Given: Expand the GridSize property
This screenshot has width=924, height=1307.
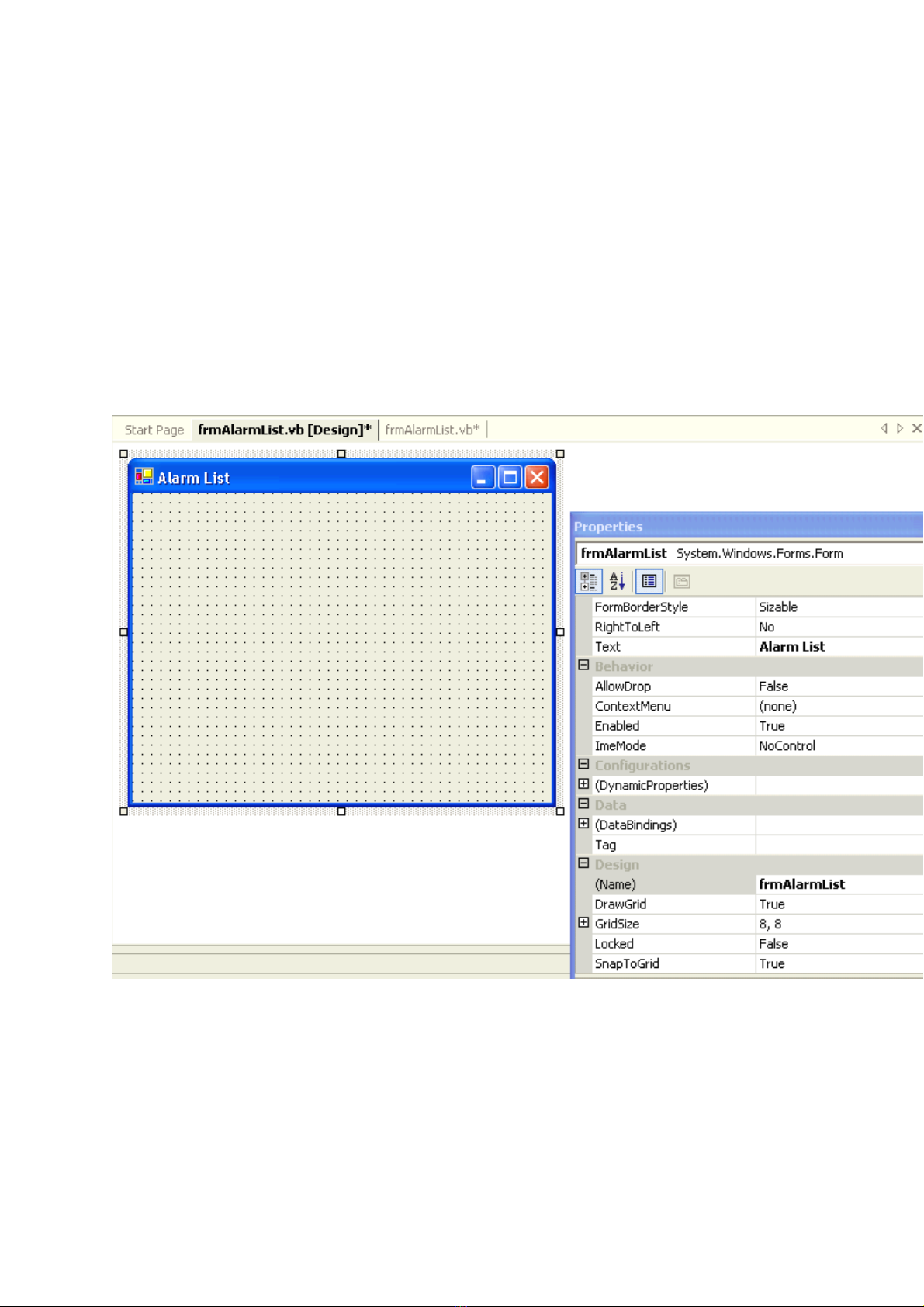Looking at the screenshot, I should (x=583, y=923).
